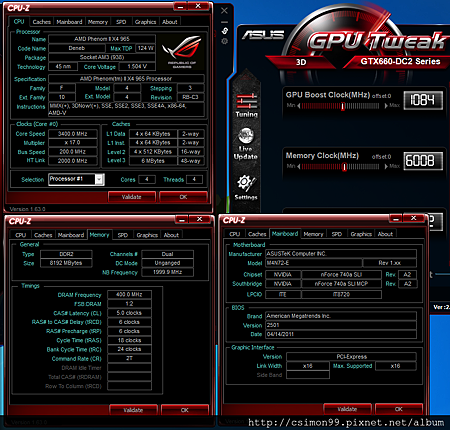Screen dimensions: 450x430
Task: Select SPD tab in the CPU-Z Memory window
Action: [123, 235]
